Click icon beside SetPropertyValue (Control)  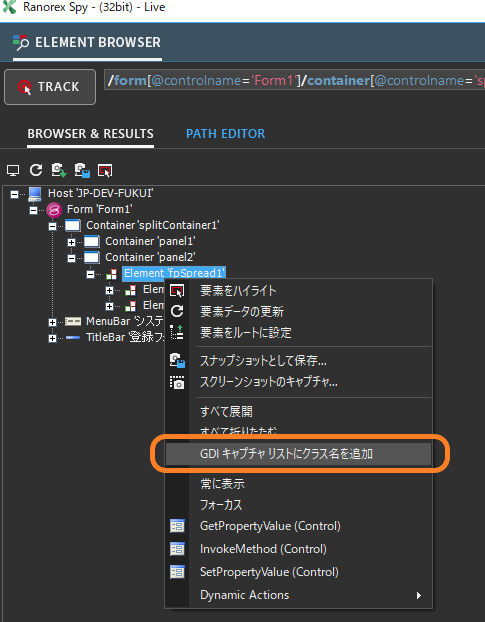pyautogui.click(x=177, y=572)
